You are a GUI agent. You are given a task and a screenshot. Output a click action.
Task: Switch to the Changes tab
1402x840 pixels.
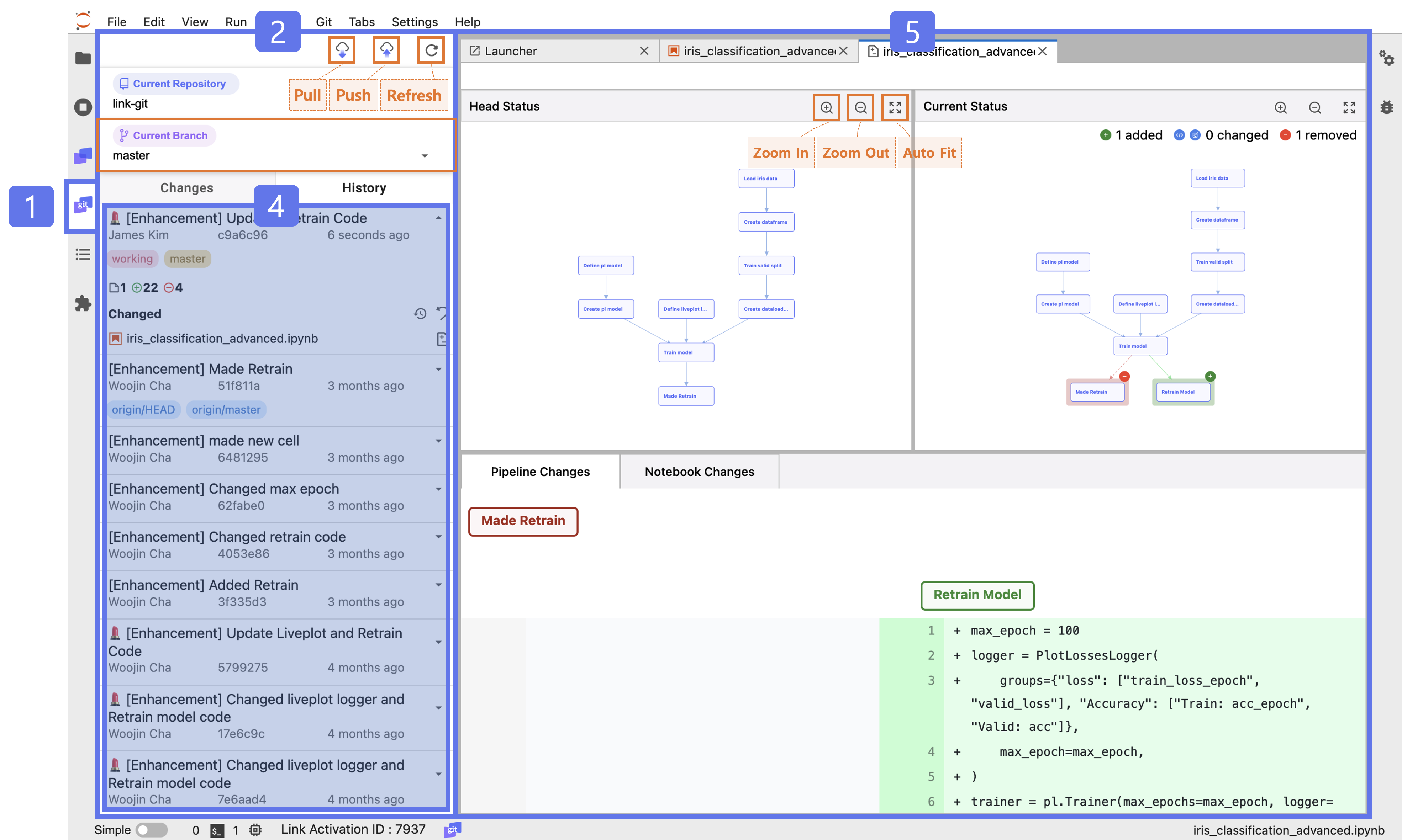coord(186,188)
